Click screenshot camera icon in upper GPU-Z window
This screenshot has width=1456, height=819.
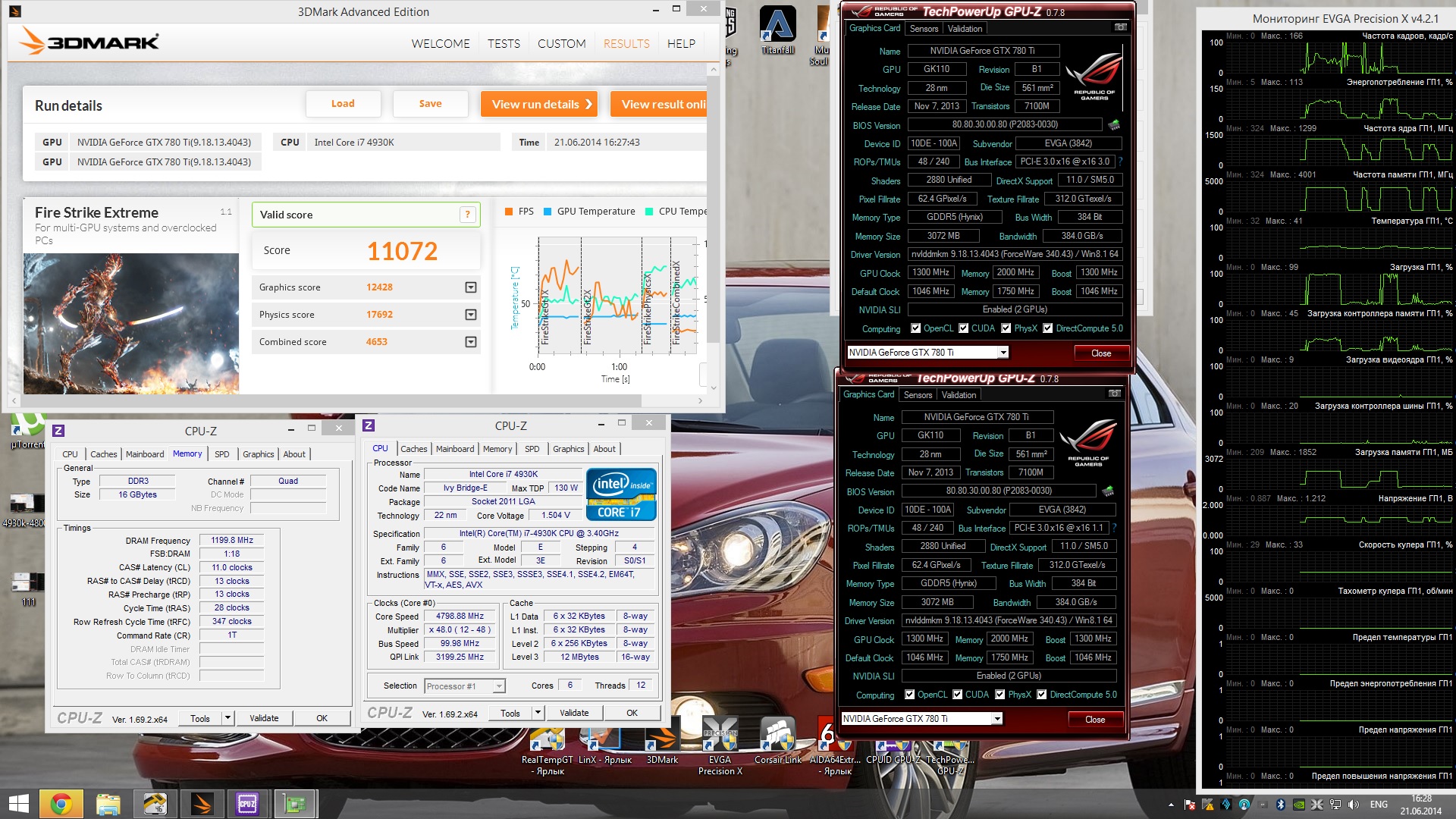tap(1120, 27)
